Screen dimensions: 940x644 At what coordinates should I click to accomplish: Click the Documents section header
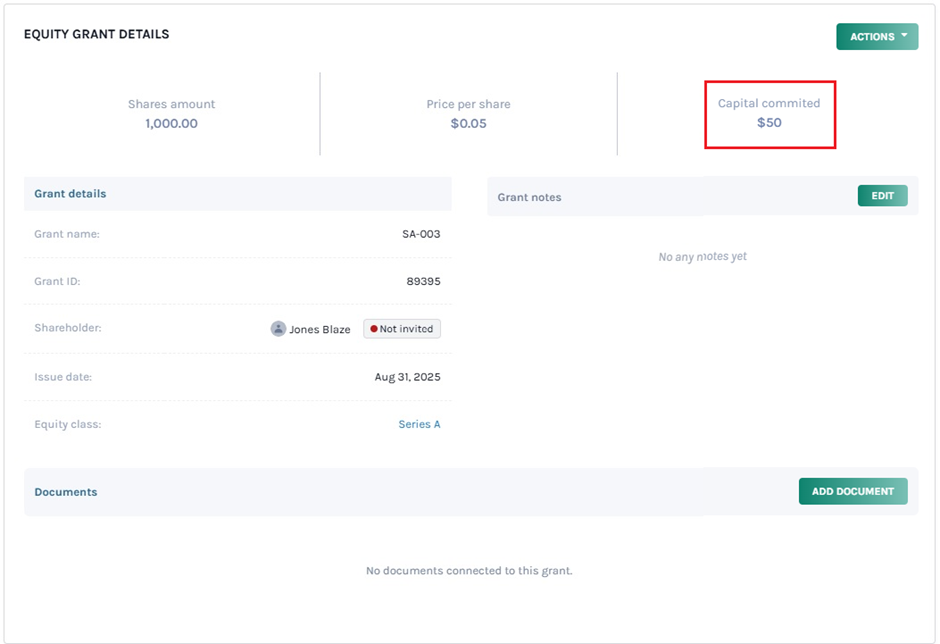click(66, 492)
